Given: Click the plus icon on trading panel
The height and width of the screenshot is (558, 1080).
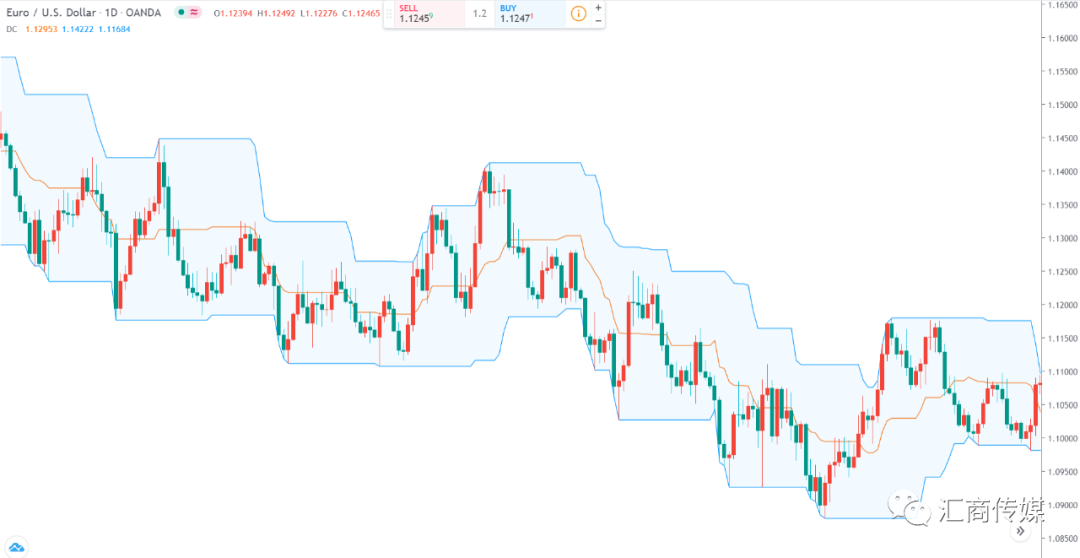Looking at the screenshot, I should click(x=598, y=7).
